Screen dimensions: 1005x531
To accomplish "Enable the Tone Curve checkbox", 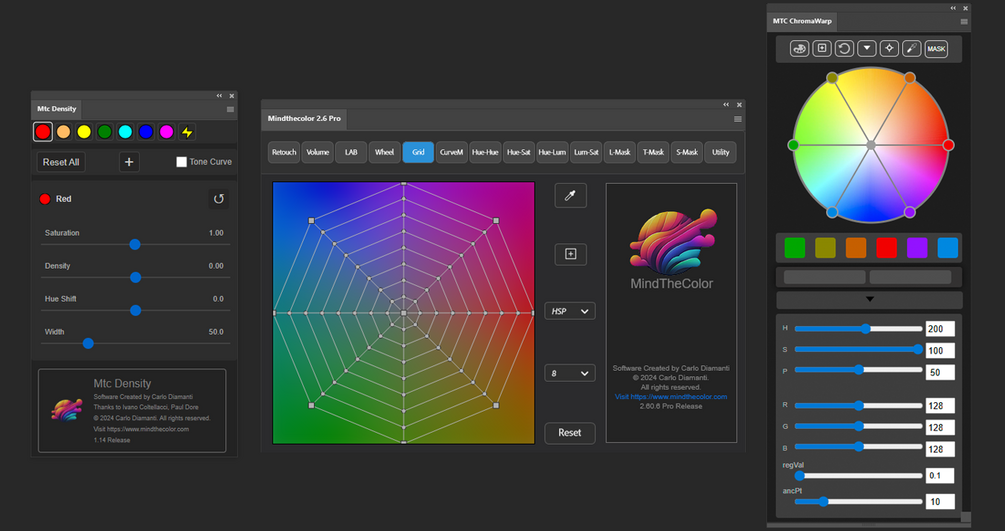I will tap(181, 162).
